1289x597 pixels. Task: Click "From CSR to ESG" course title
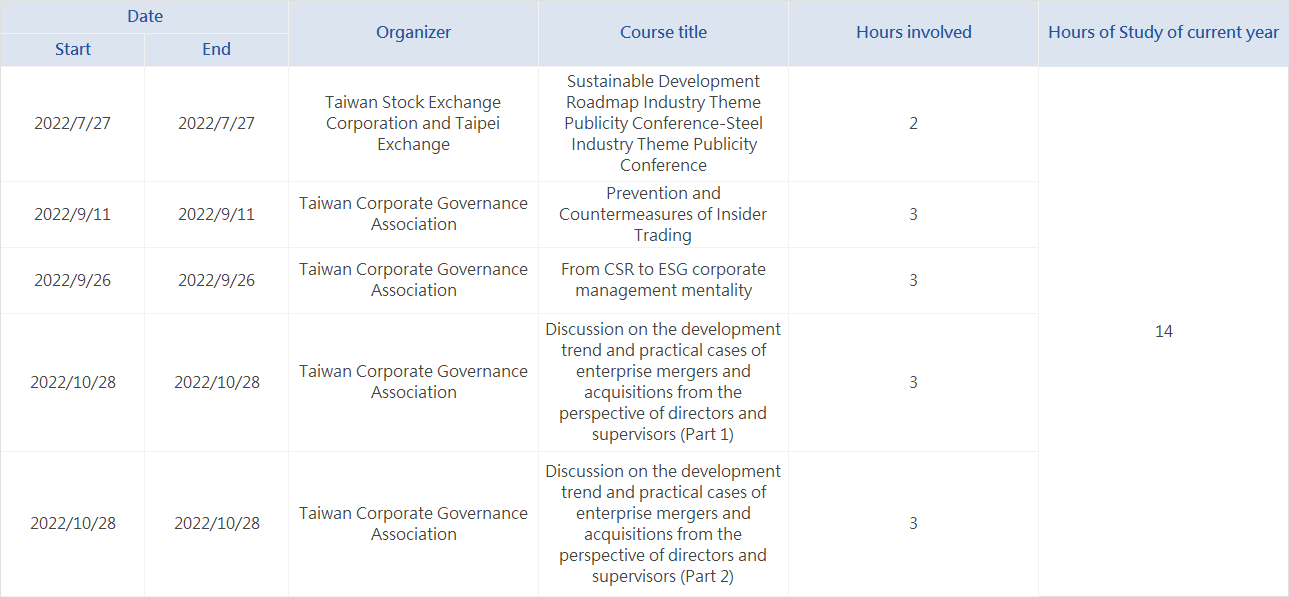663,280
